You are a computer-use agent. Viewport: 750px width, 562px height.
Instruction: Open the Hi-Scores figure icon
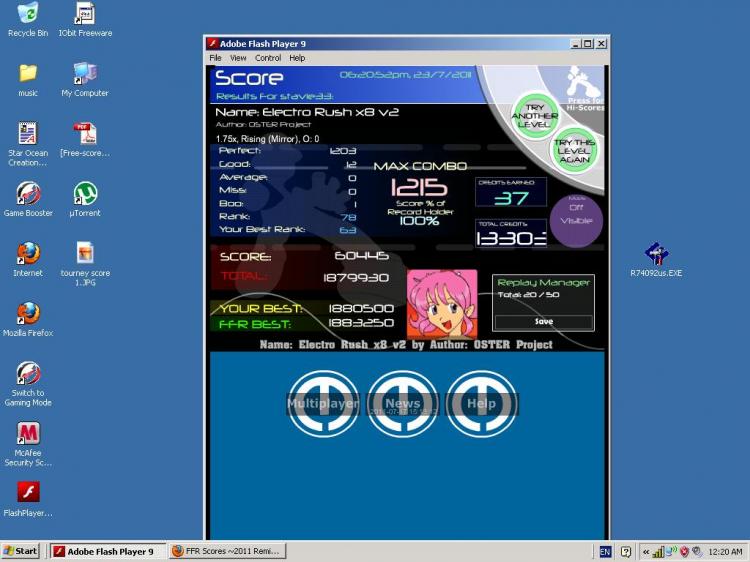[x=585, y=85]
